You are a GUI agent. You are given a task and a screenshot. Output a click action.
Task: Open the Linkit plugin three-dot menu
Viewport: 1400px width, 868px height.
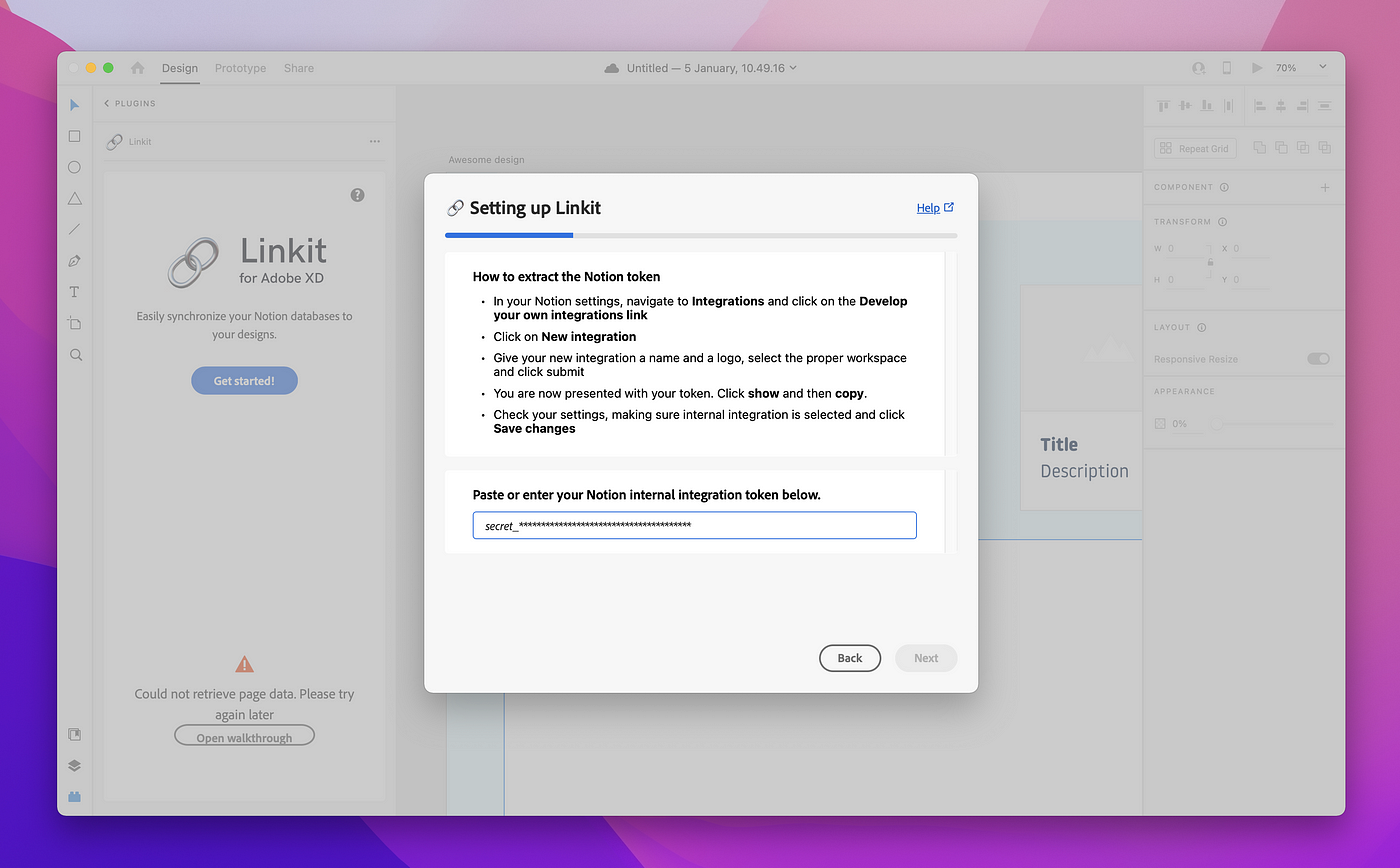click(x=374, y=142)
